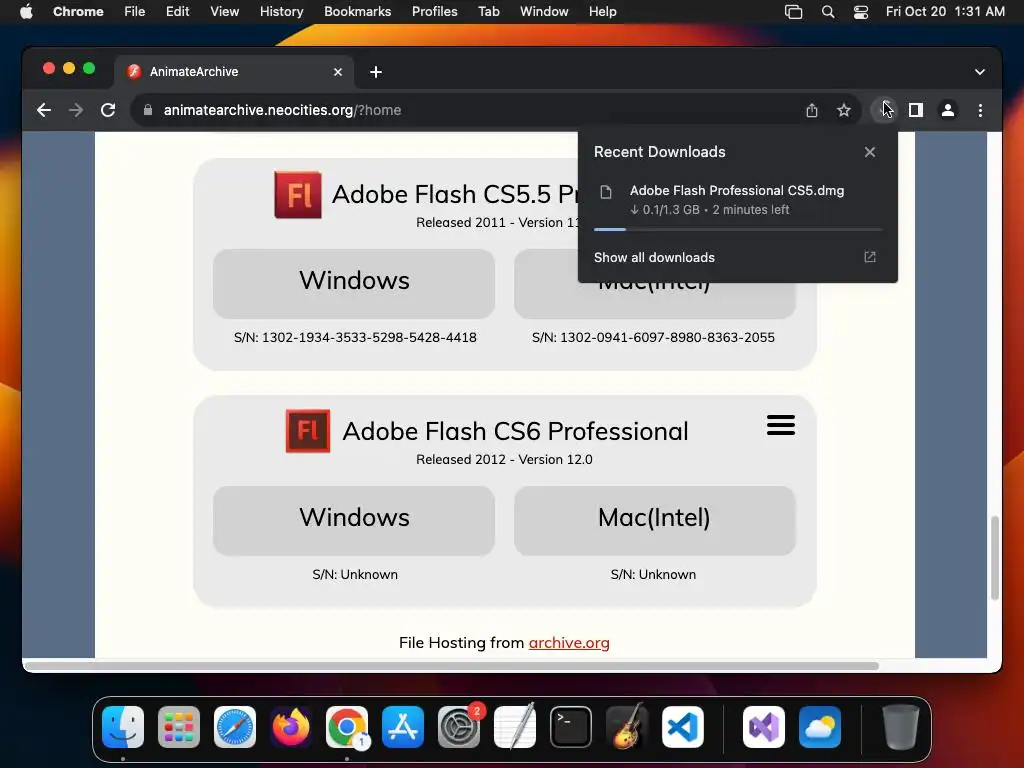Image resolution: width=1024 pixels, height=768 pixels.
Task: Follow the archive.org link
Action: [569, 643]
